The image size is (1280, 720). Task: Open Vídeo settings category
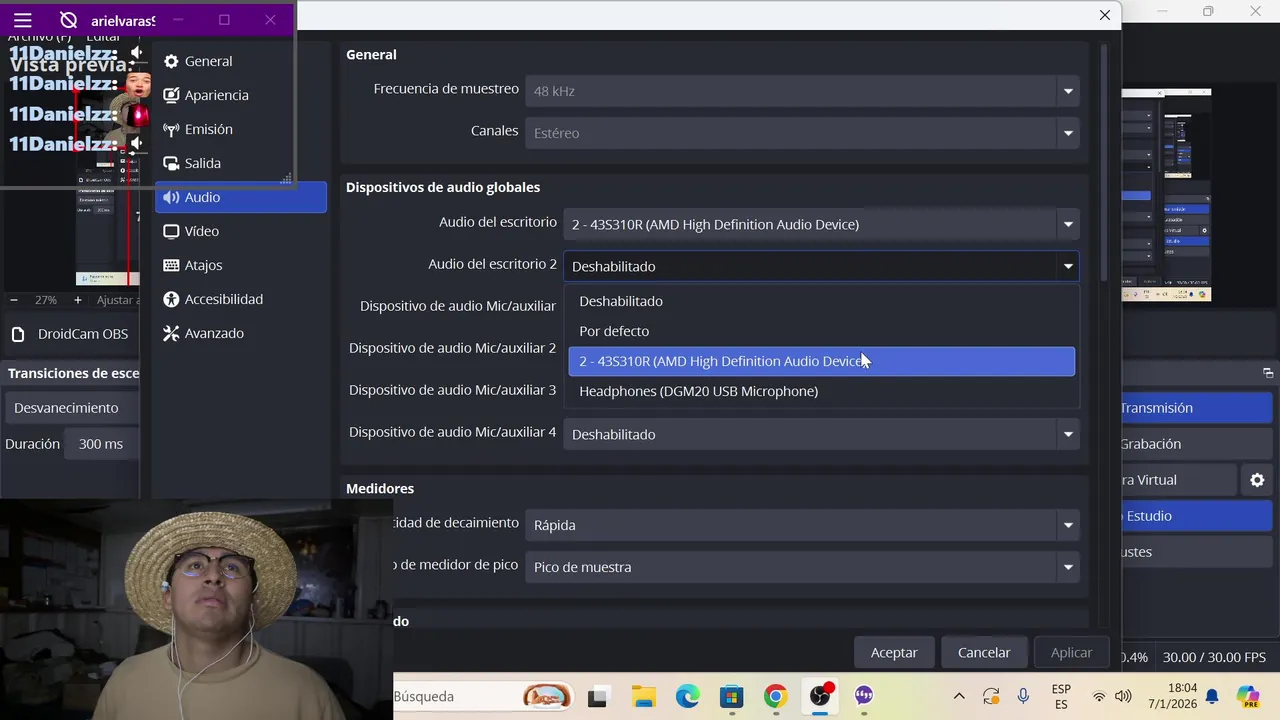tap(241, 231)
